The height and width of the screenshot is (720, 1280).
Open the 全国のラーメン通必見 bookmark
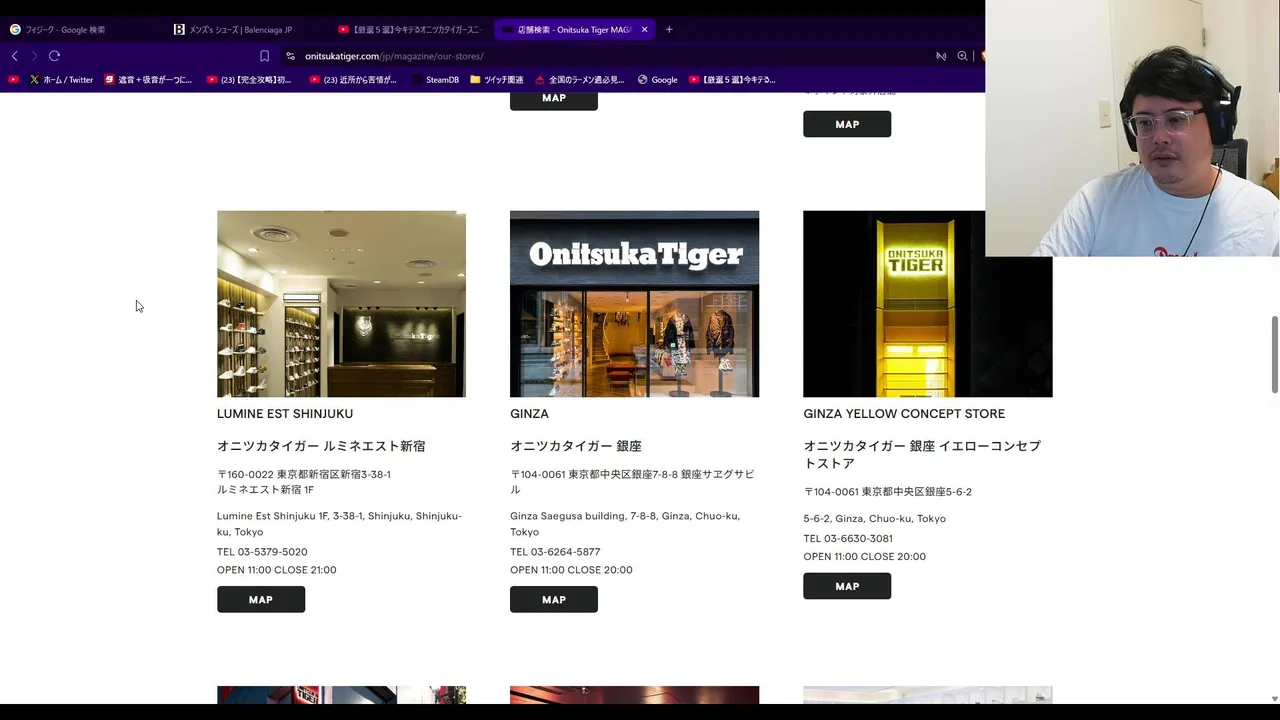(x=580, y=79)
